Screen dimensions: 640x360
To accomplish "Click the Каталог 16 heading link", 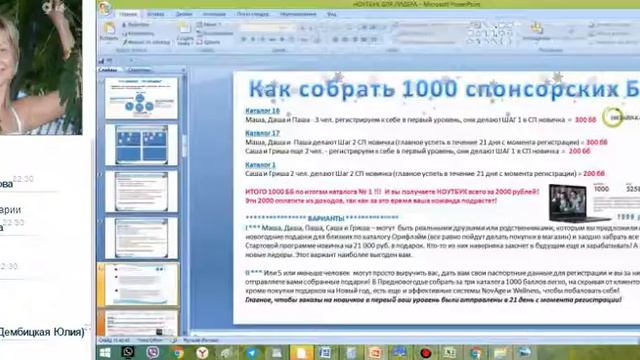I will pyautogui.click(x=262, y=111).
